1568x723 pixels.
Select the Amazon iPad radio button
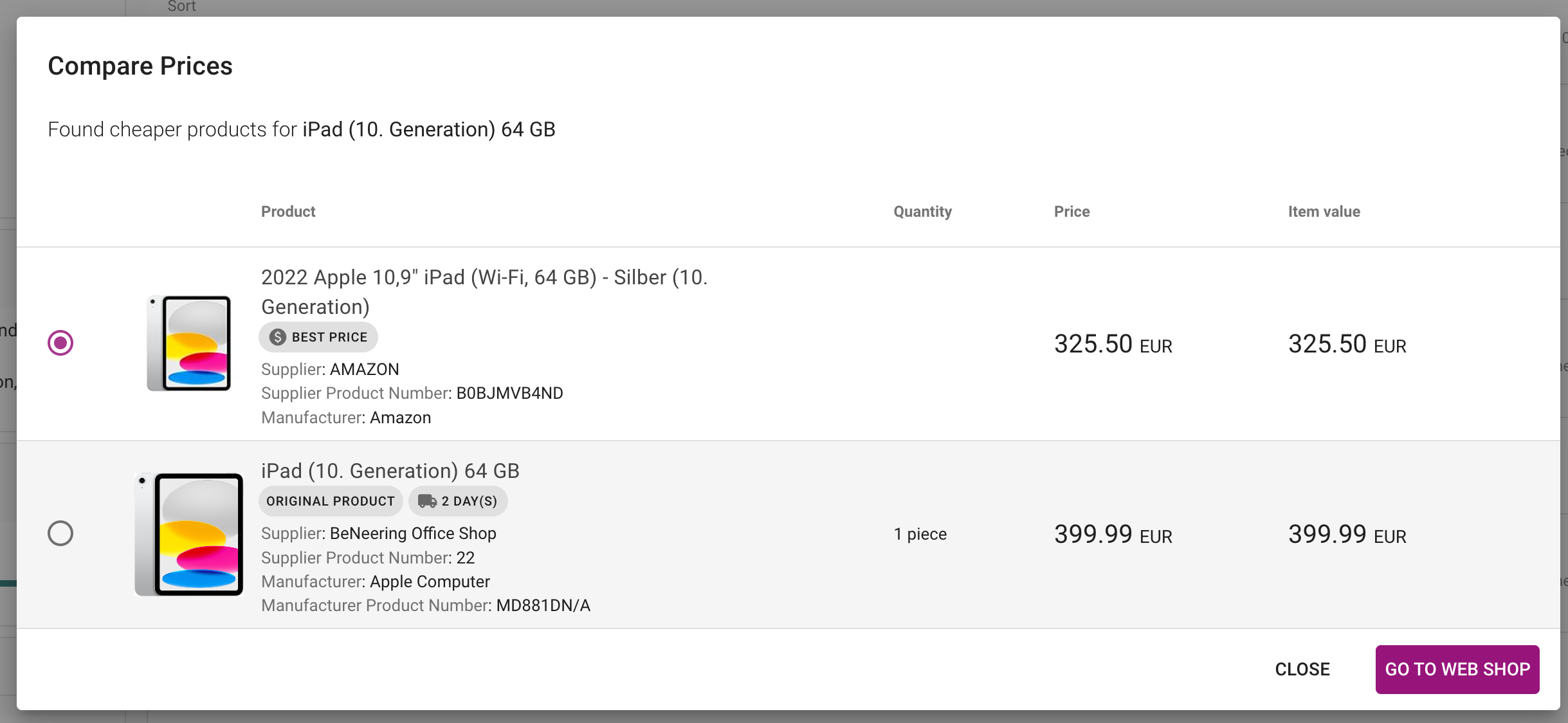point(60,343)
